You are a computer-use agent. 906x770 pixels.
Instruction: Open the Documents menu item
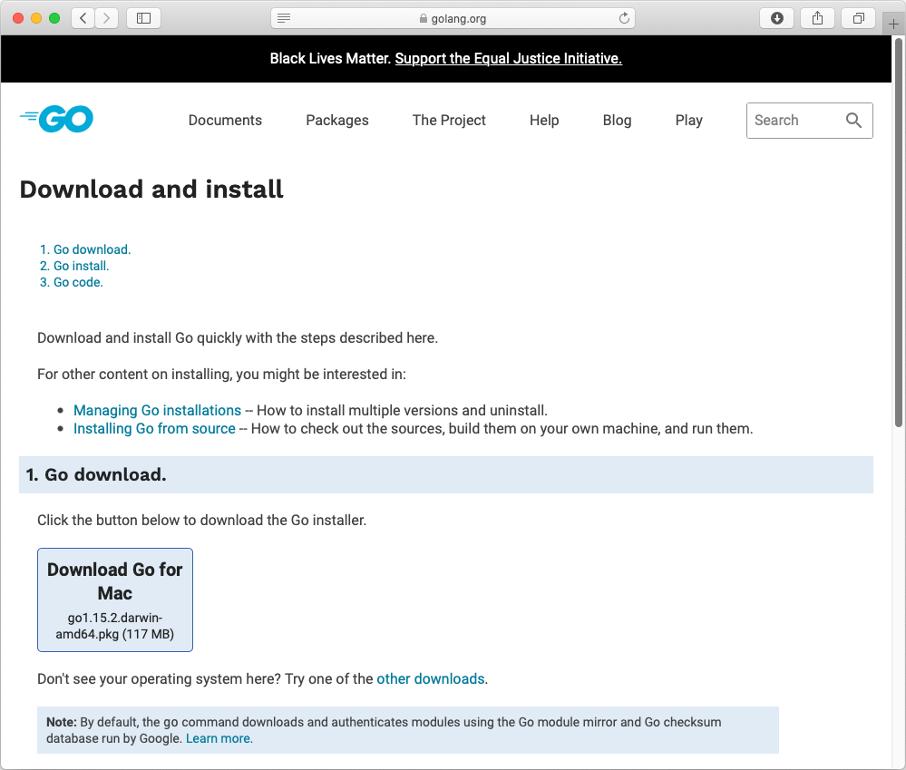pyautogui.click(x=225, y=120)
